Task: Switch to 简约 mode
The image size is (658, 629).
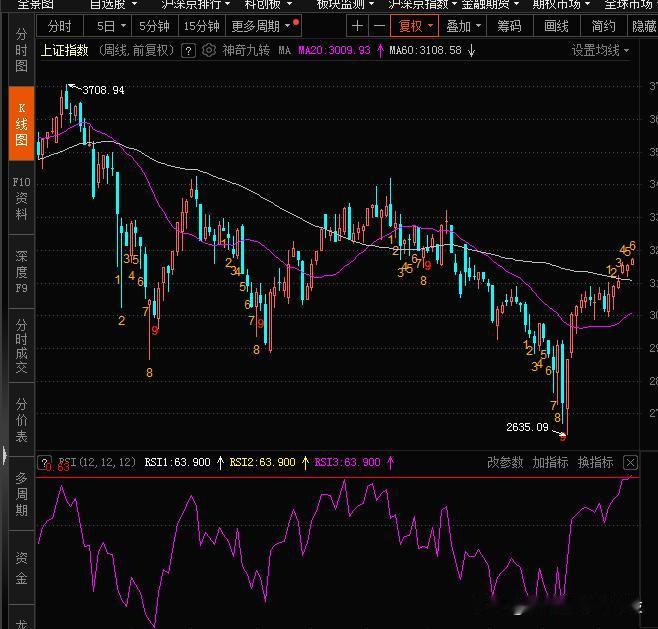Action: coord(603,26)
